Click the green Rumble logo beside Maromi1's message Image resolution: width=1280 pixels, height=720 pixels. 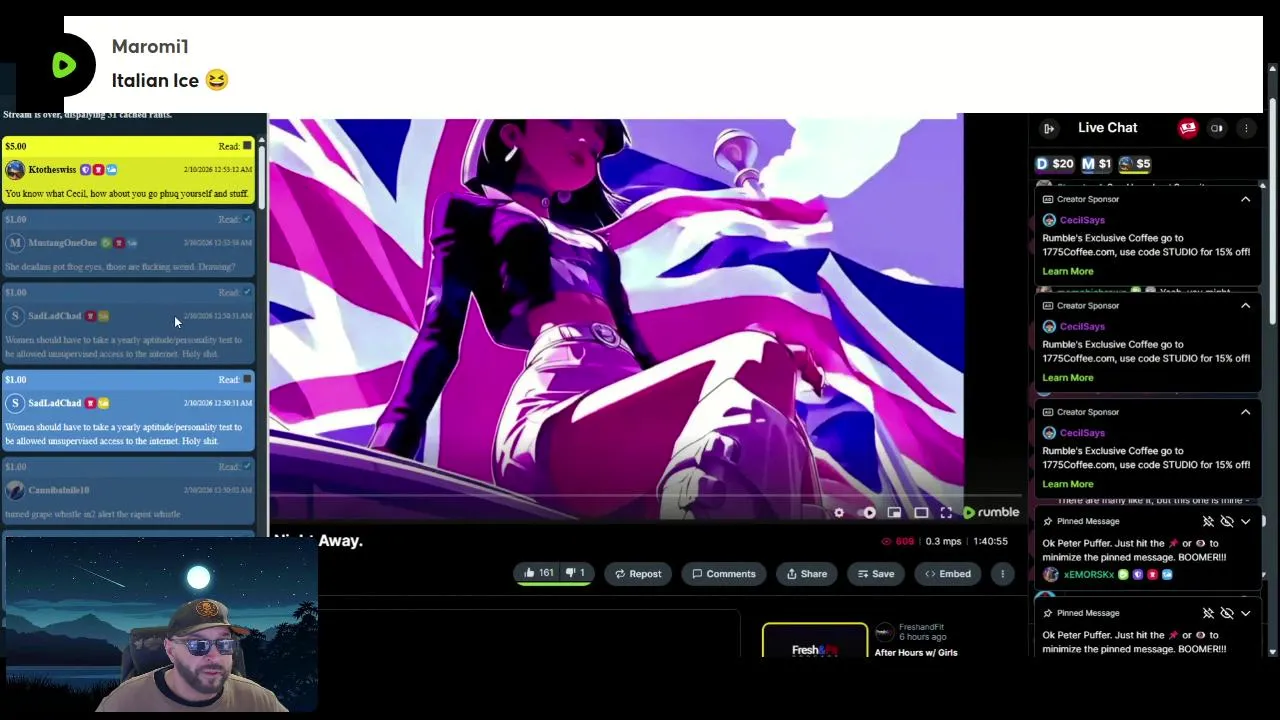pyautogui.click(x=64, y=65)
